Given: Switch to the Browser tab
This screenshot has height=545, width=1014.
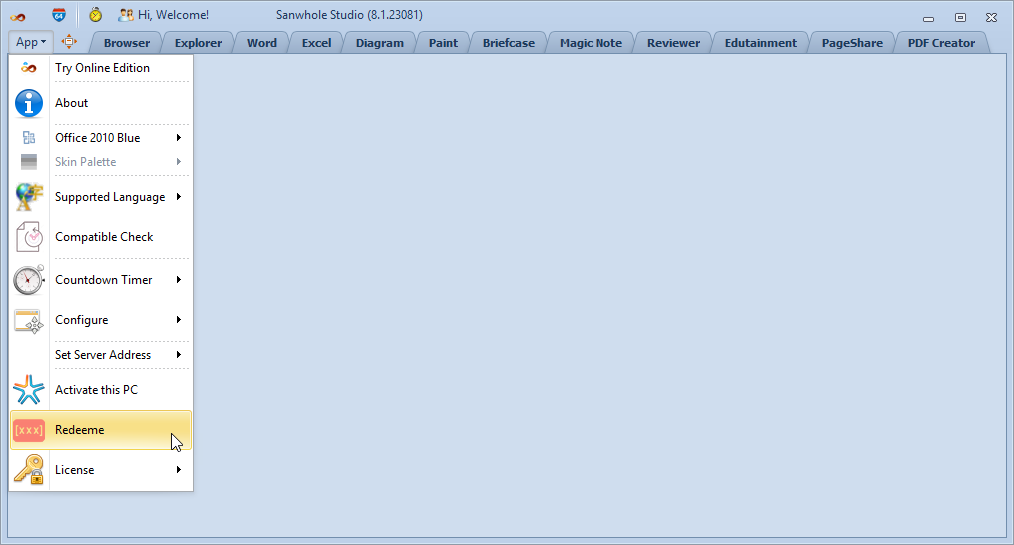Looking at the screenshot, I should coord(127,43).
